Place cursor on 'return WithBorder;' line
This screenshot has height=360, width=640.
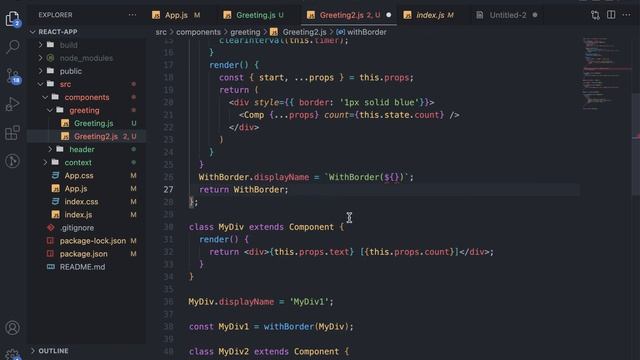click(x=243, y=189)
